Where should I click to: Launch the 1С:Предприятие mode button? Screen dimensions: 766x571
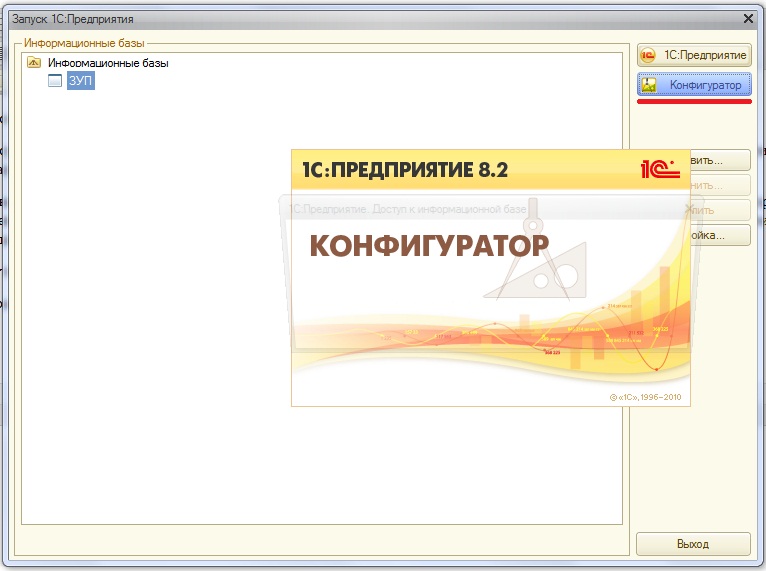click(694, 55)
